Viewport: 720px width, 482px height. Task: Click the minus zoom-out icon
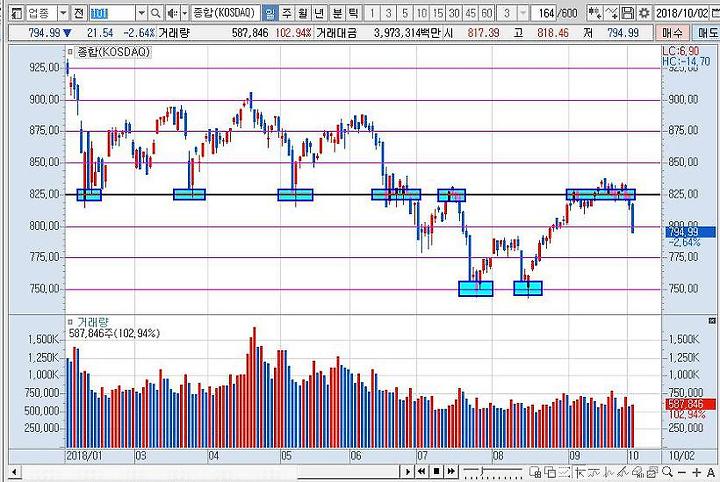point(682,472)
